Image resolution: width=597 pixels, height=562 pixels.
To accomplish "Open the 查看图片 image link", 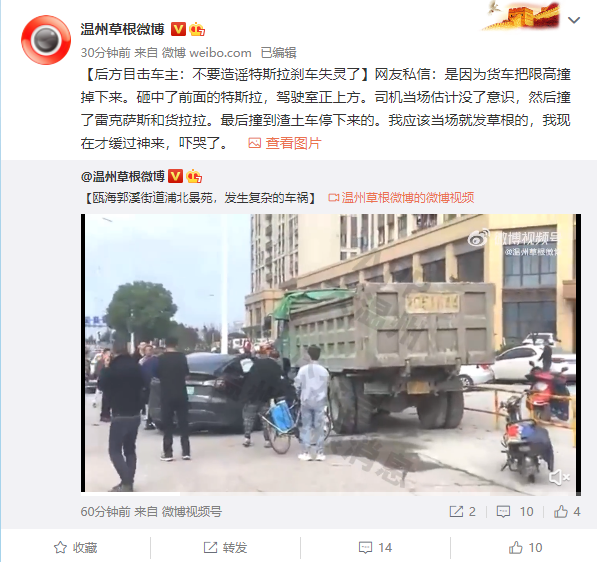I will tap(293, 143).
